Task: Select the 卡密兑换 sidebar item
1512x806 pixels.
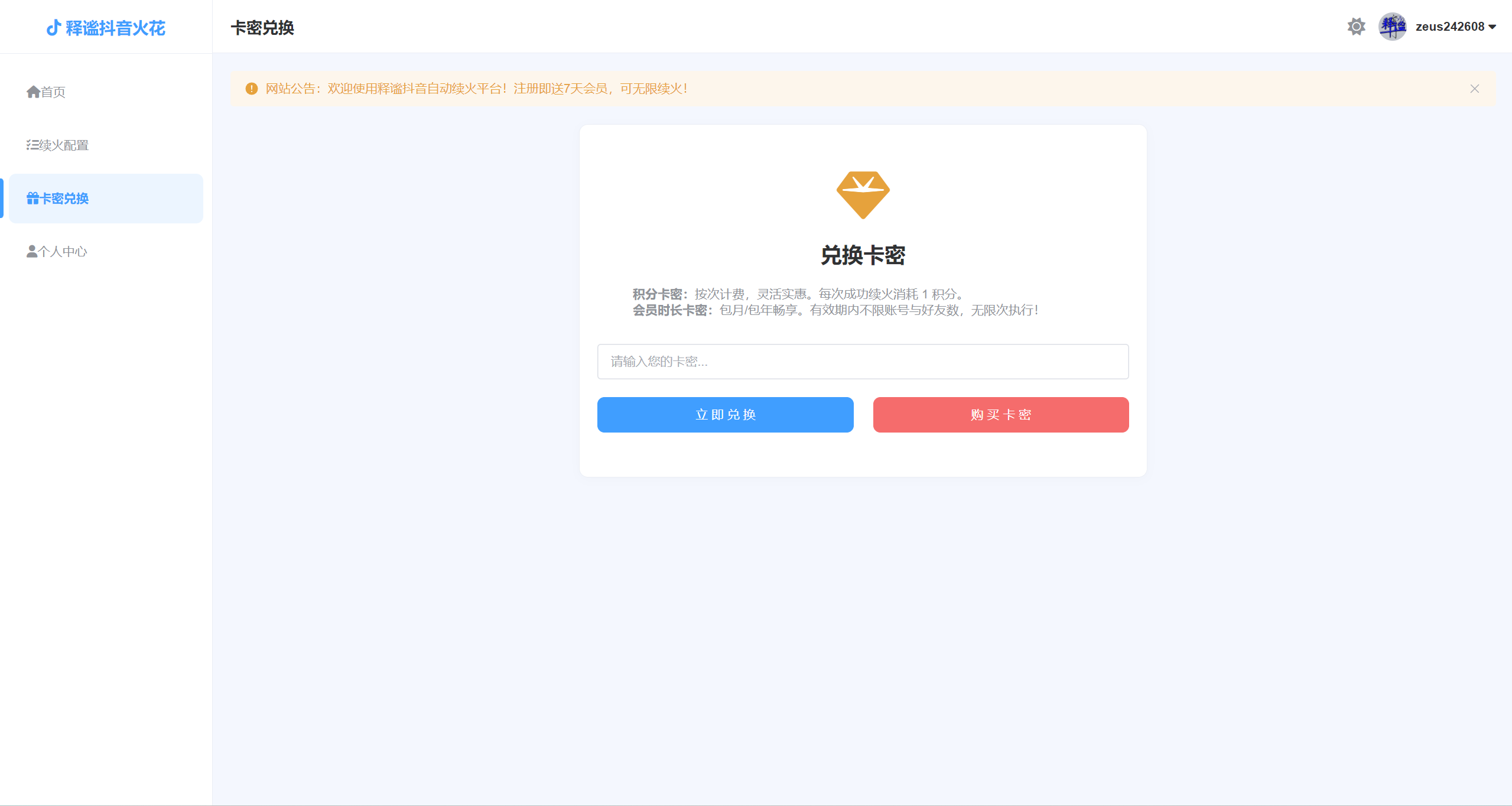Action: (106, 199)
